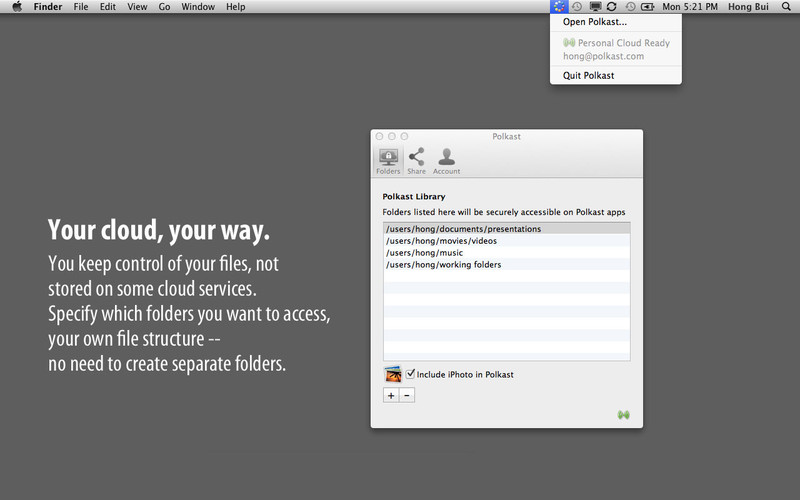Click the Hong Bui user name
Screen dimensions: 800x500
748,7
